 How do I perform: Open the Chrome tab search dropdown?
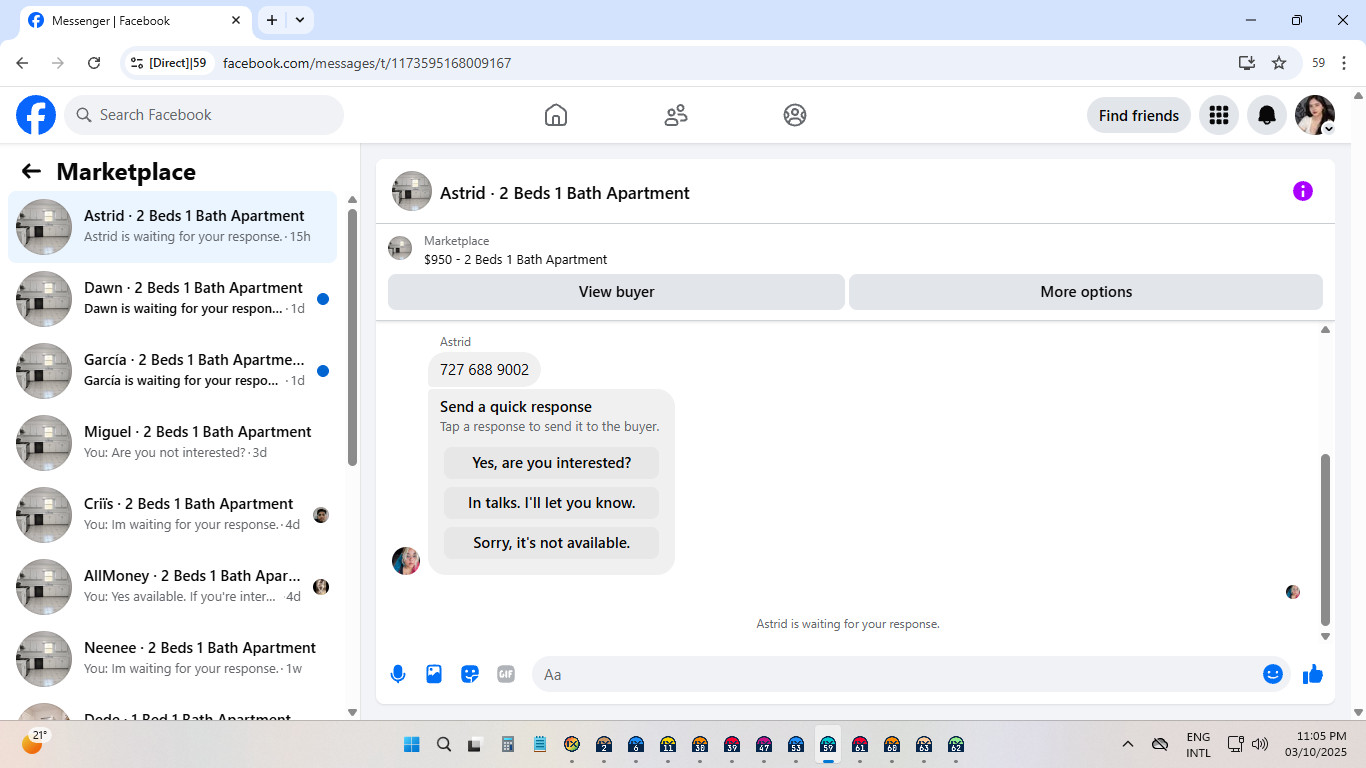(300, 20)
